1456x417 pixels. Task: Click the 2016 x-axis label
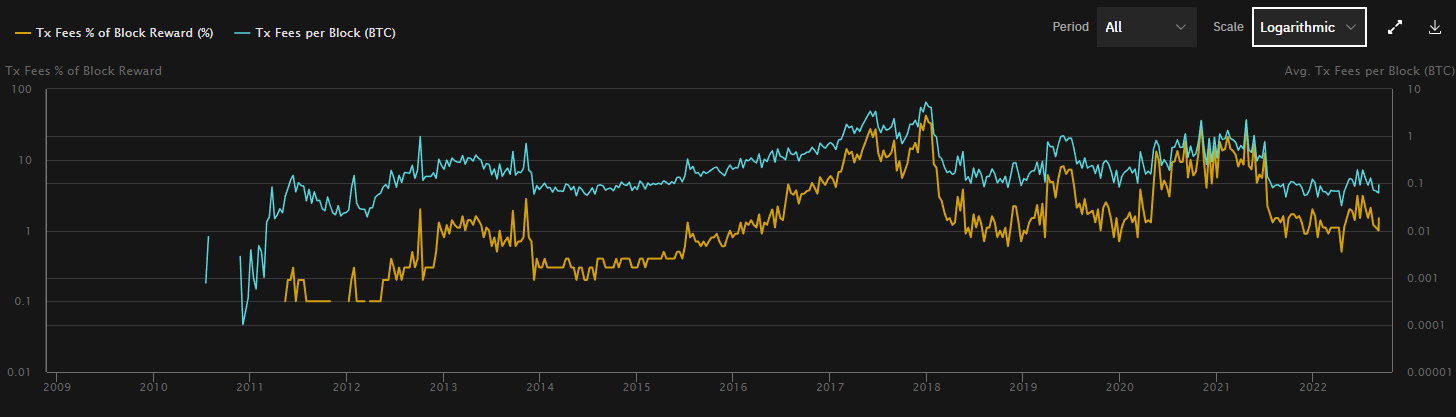click(x=733, y=386)
